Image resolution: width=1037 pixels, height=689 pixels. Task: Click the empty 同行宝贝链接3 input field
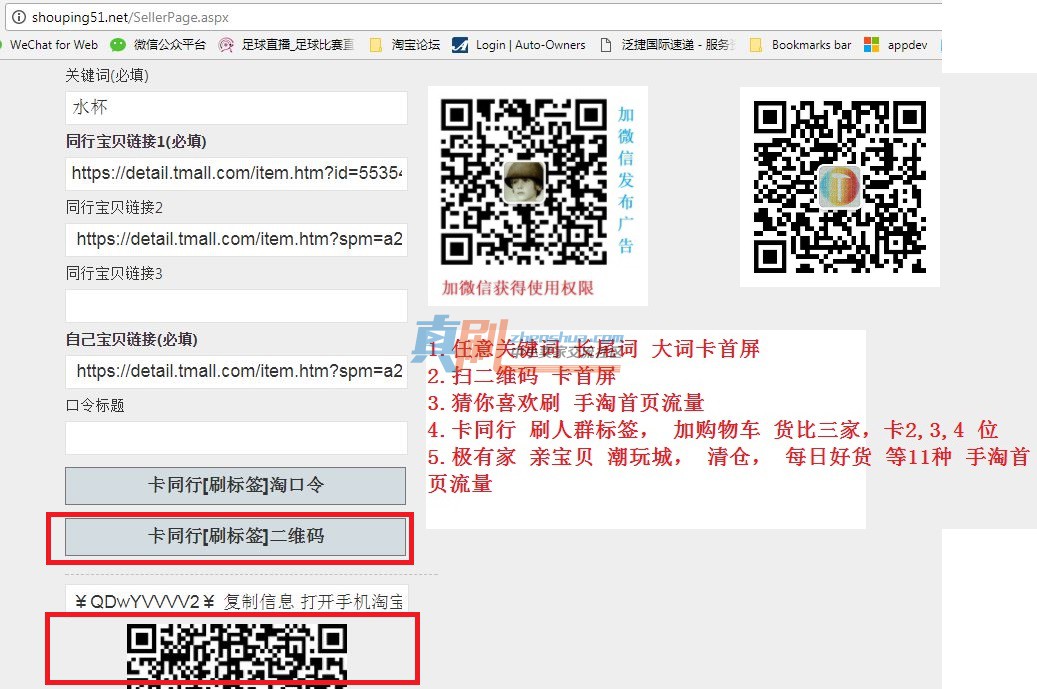[236, 305]
